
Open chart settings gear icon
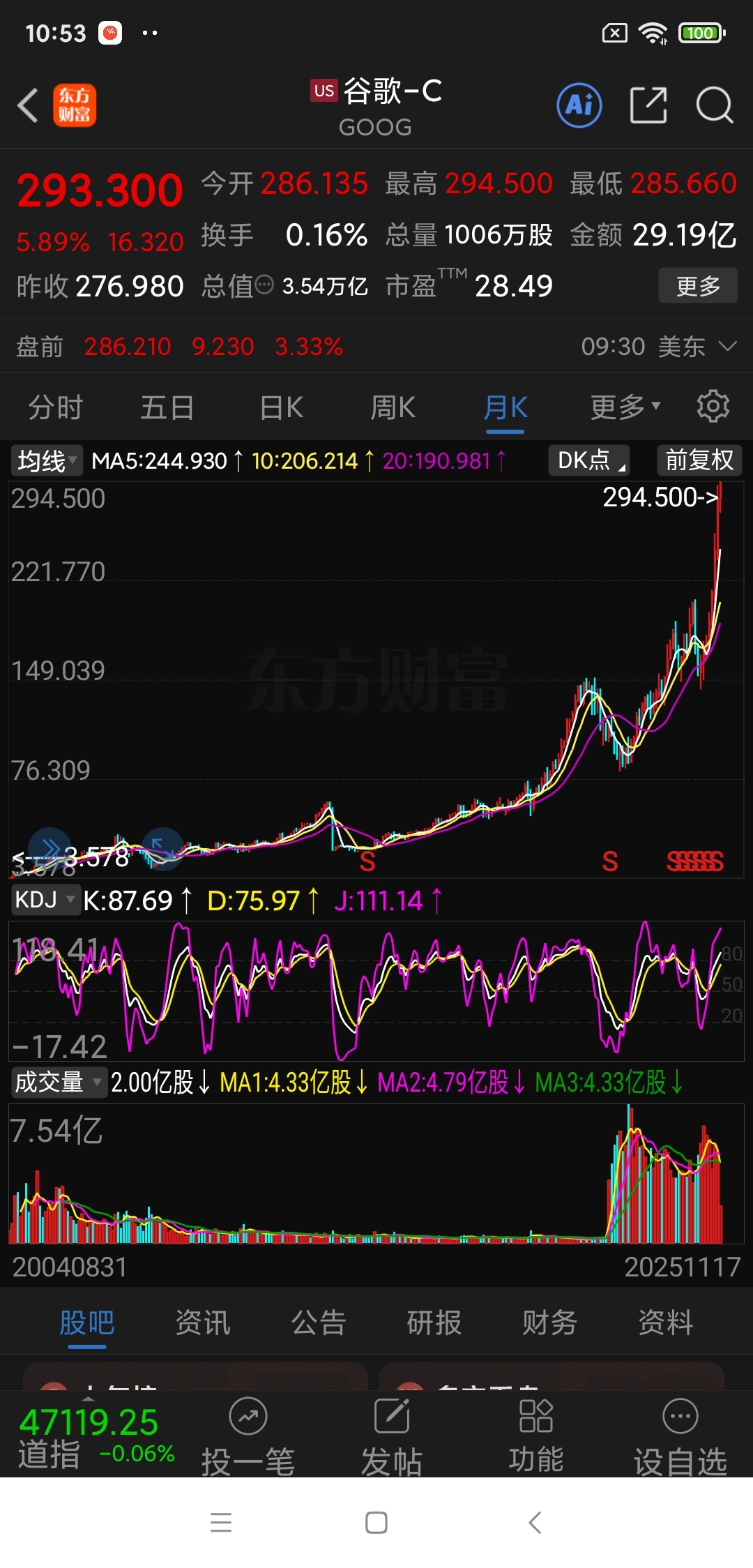(713, 406)
